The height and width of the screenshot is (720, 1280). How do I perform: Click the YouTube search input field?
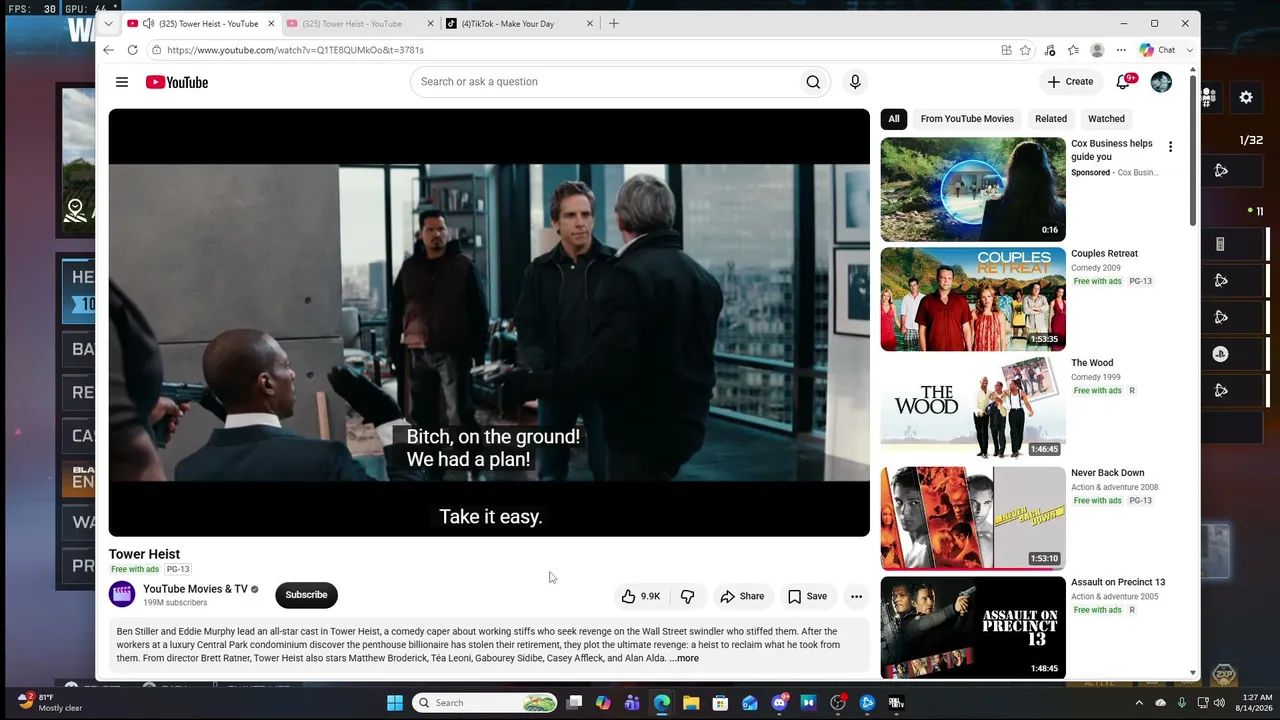point(605,82)
